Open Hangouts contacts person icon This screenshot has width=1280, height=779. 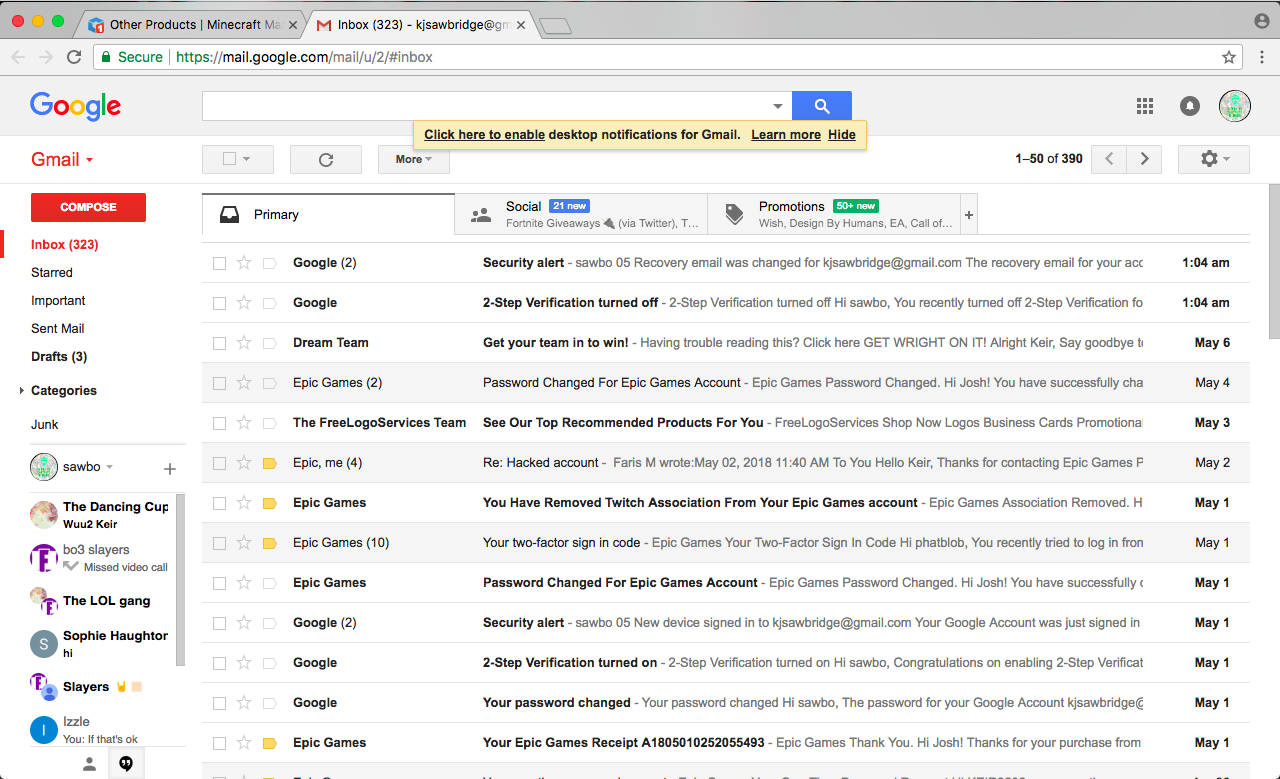89,764
